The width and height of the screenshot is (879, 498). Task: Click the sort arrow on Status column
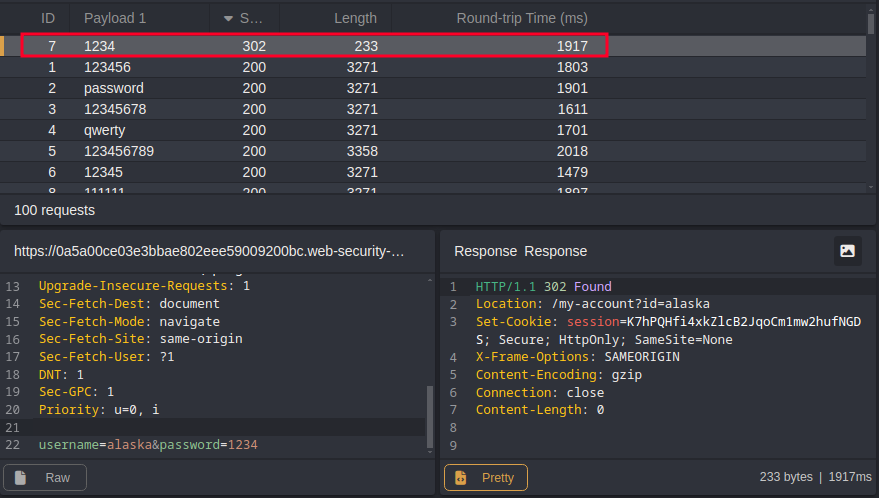[x=228, y=18]
